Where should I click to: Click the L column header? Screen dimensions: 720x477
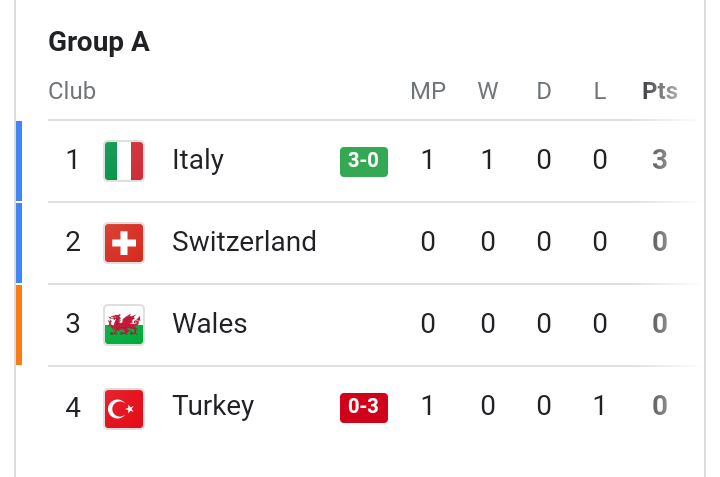coord(600,91)
